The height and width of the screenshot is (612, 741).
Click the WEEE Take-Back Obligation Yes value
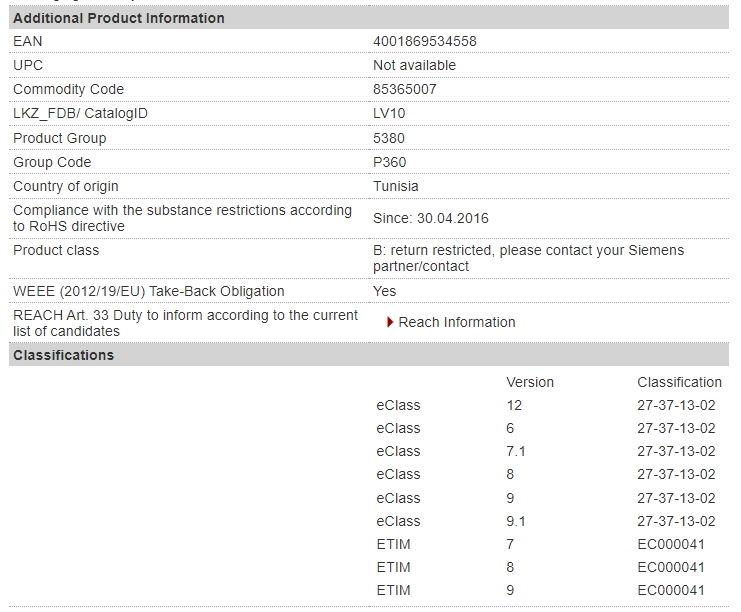click(384, 291)
